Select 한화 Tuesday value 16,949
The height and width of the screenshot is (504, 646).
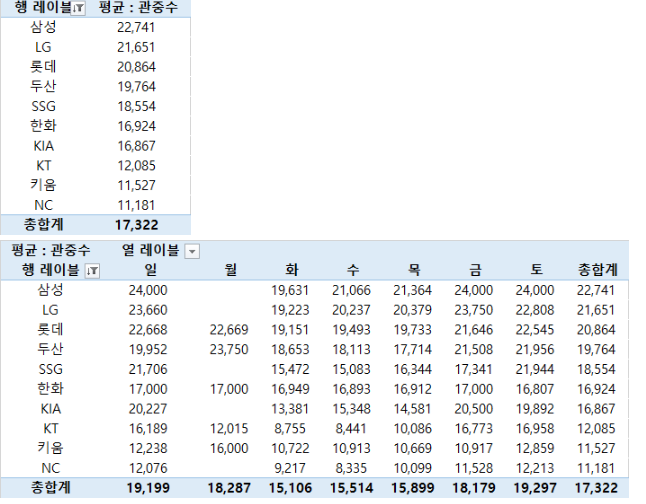[x=290, y=389]
